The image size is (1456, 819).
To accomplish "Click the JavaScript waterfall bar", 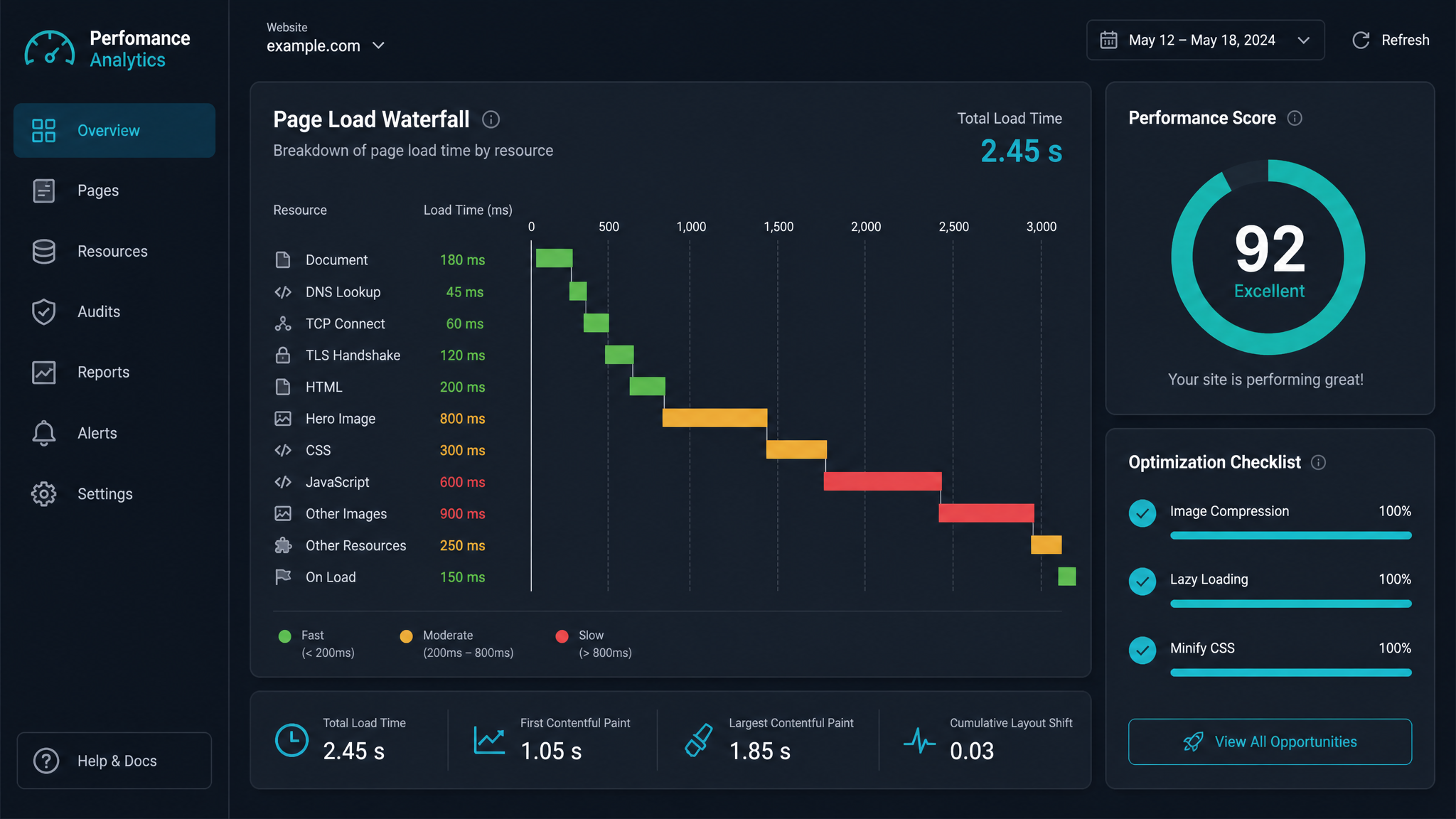I will (x=883, y=481).
